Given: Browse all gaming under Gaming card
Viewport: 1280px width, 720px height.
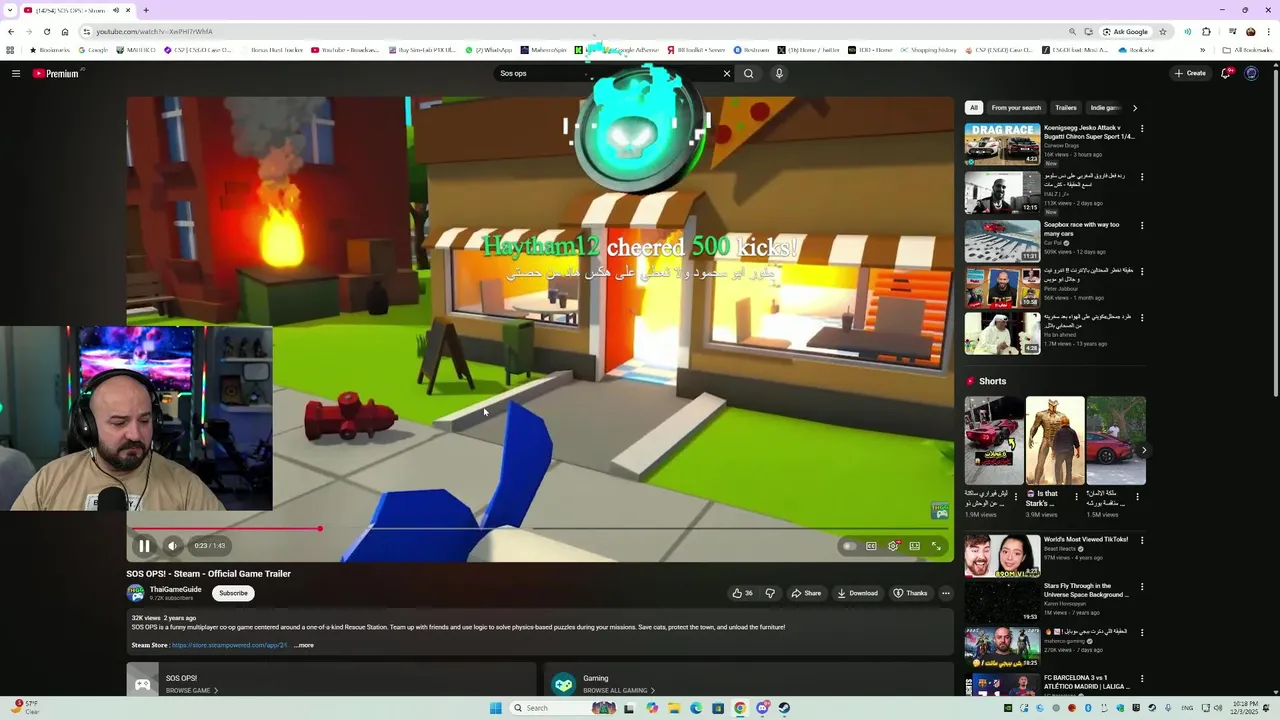Looking at the screenshot, I should 619,691.
